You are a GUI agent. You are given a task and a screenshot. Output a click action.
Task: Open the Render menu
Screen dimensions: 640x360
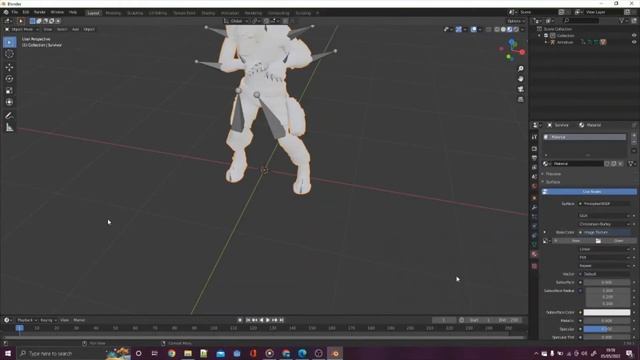click(x=40, y=12)
